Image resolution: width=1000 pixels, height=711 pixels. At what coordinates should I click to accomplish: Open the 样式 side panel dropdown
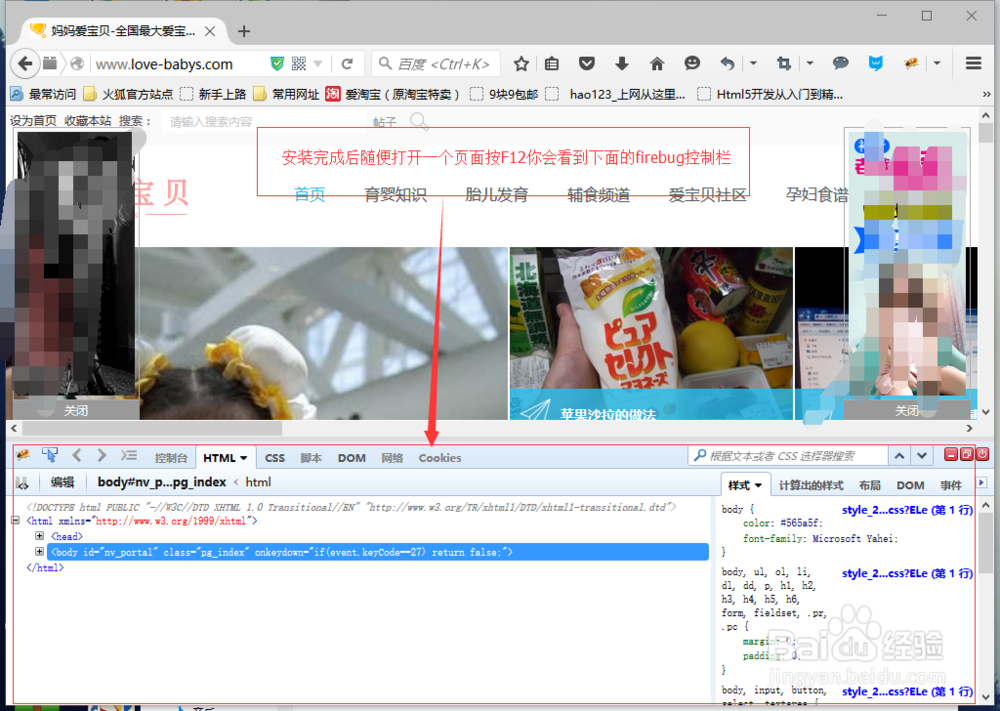[x=758, y=486]
